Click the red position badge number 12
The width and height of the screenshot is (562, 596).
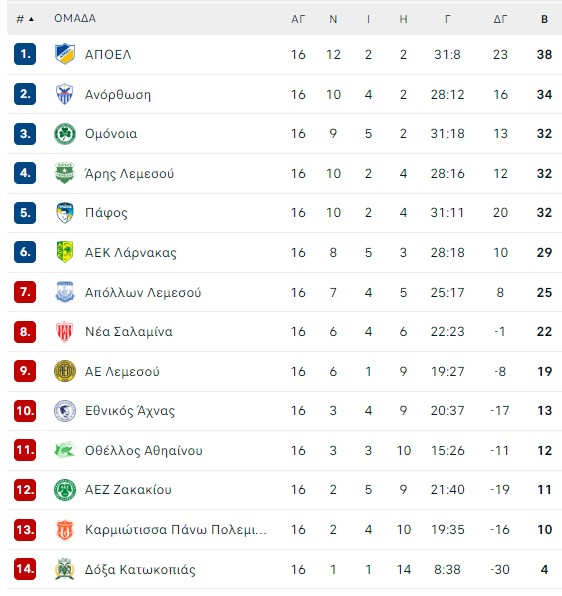[x=25, y=490]
